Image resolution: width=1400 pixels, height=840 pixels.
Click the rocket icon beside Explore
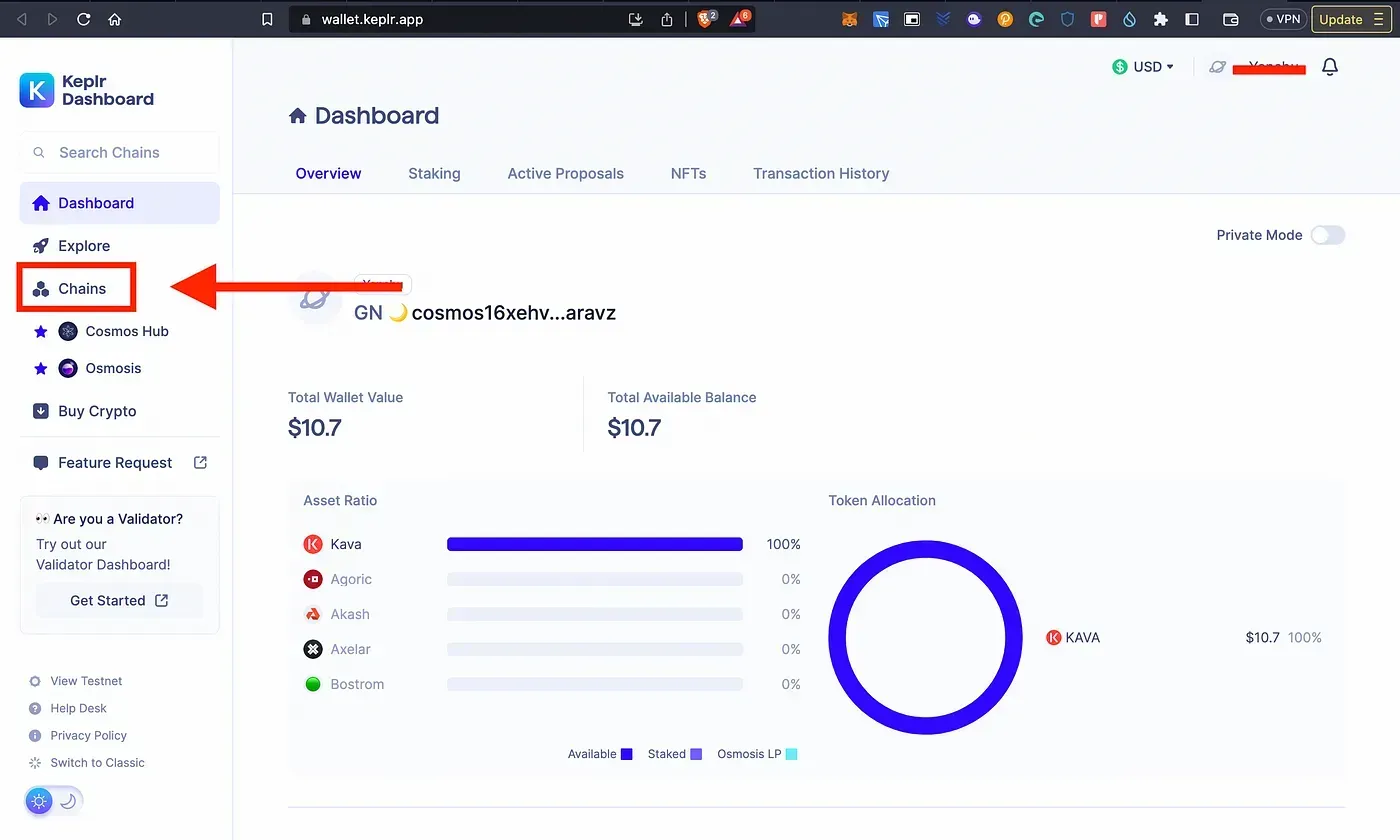[x=41, y=246]
